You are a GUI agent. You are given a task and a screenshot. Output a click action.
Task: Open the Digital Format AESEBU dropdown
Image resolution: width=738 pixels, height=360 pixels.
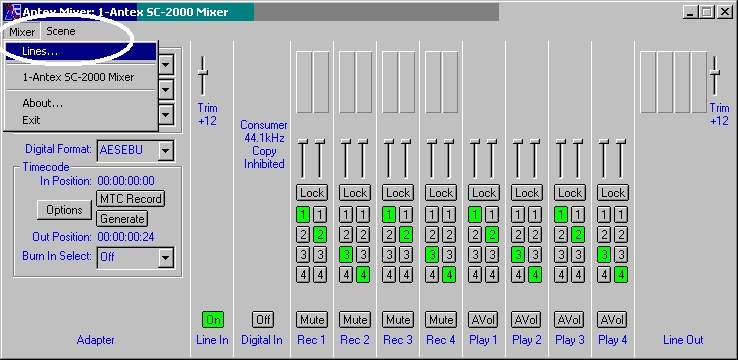point(136,151)
